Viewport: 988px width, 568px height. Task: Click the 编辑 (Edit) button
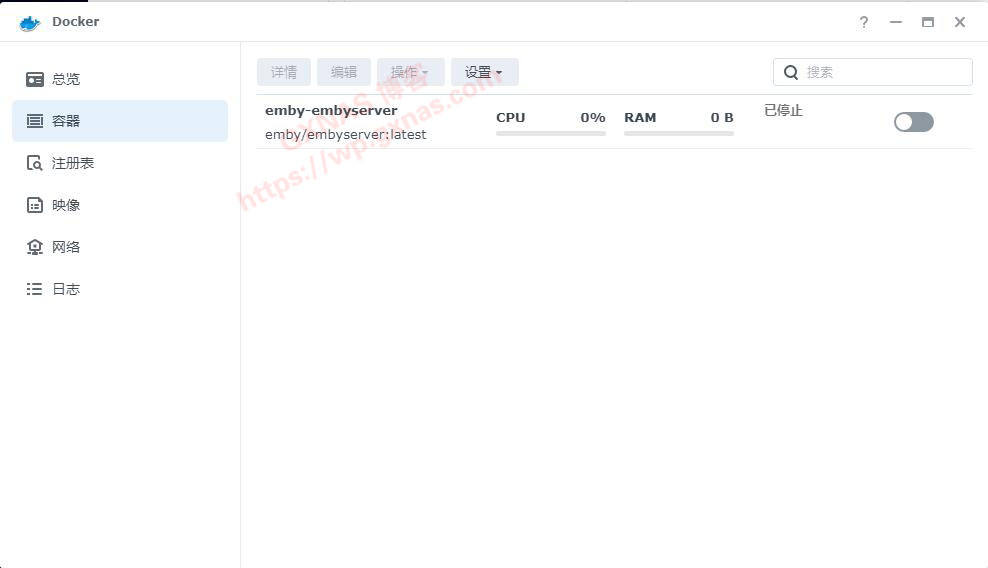coord(344,72)
